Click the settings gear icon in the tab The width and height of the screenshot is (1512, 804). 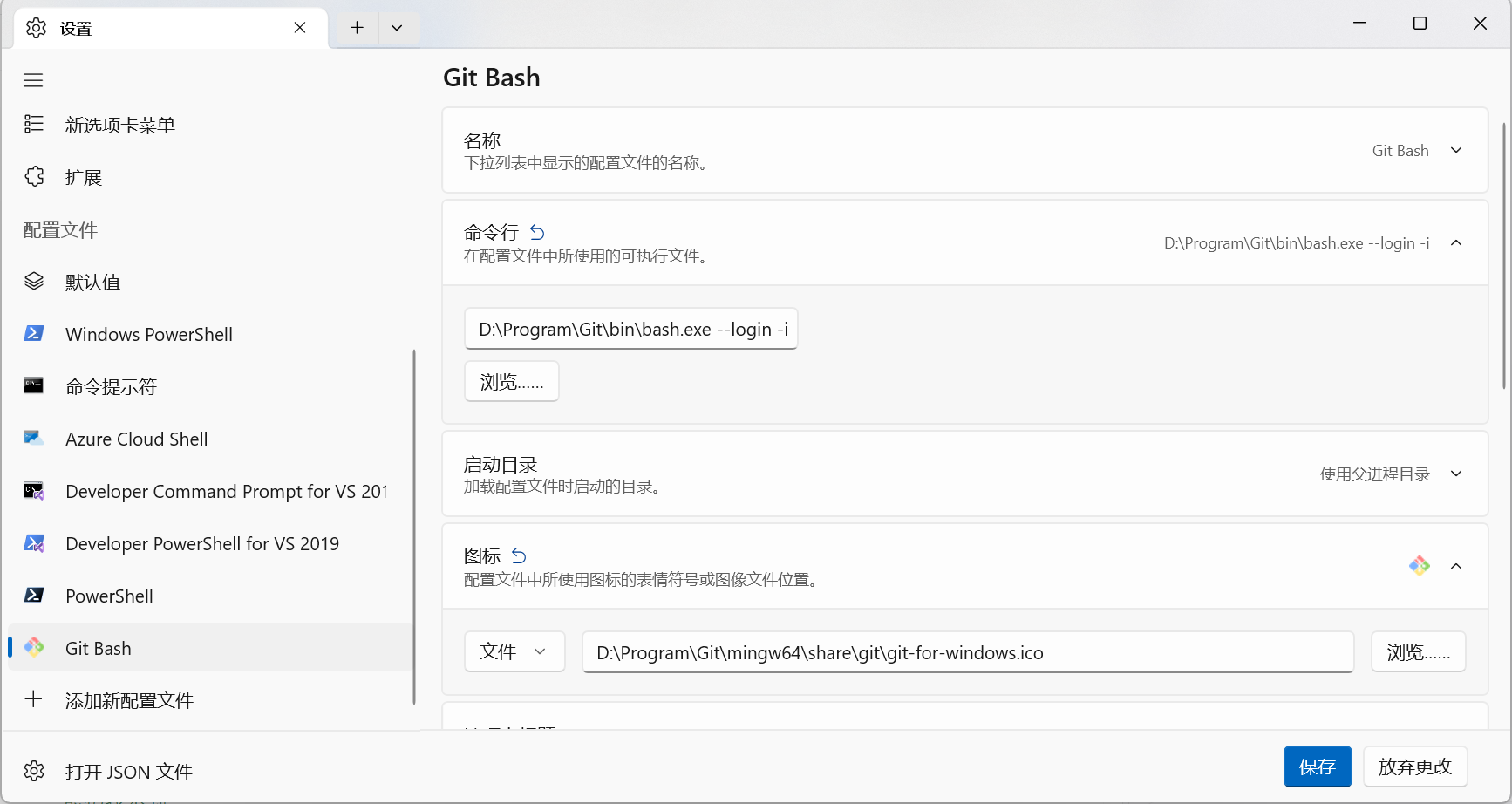pos(36,28)
